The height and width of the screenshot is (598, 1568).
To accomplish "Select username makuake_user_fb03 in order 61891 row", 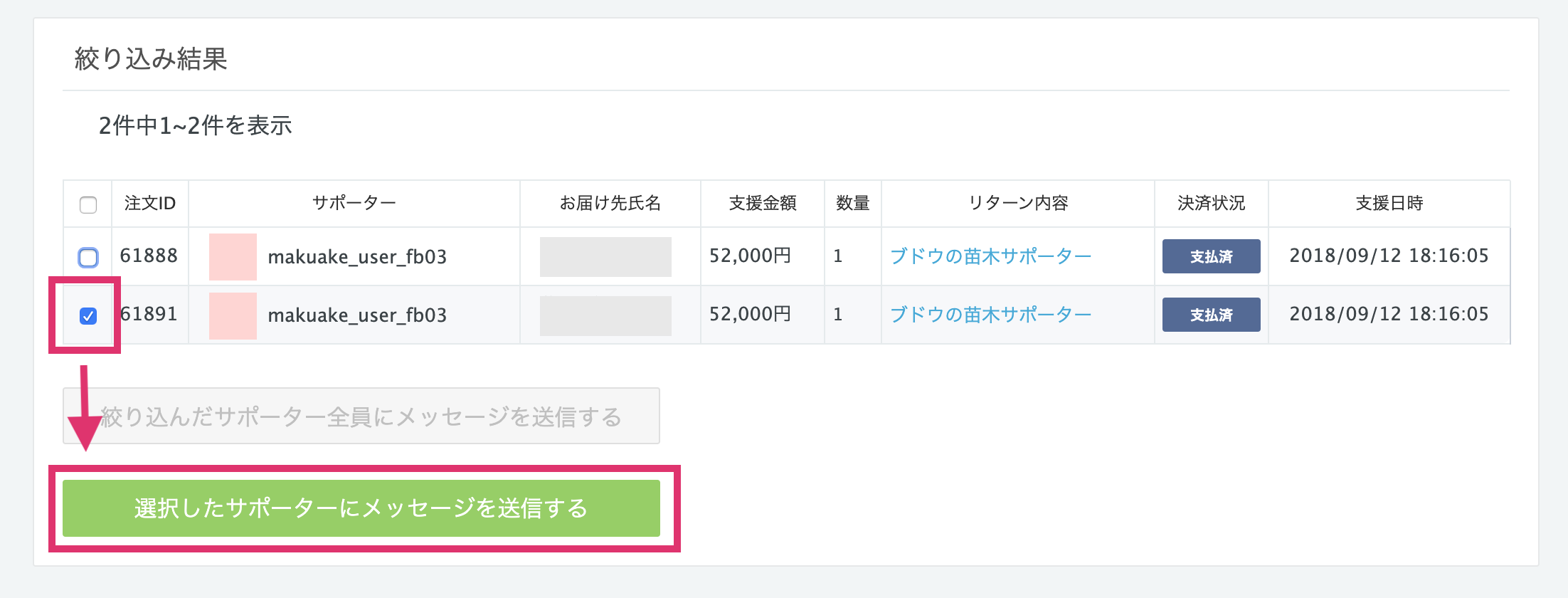I will (357, 315).
